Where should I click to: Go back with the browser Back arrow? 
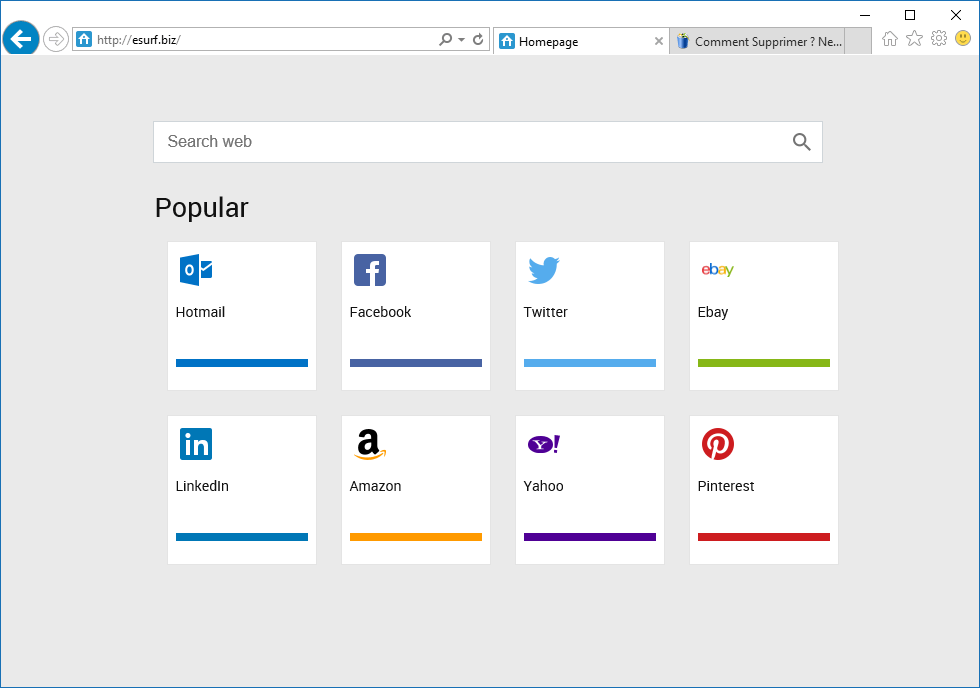coord(21,39)
